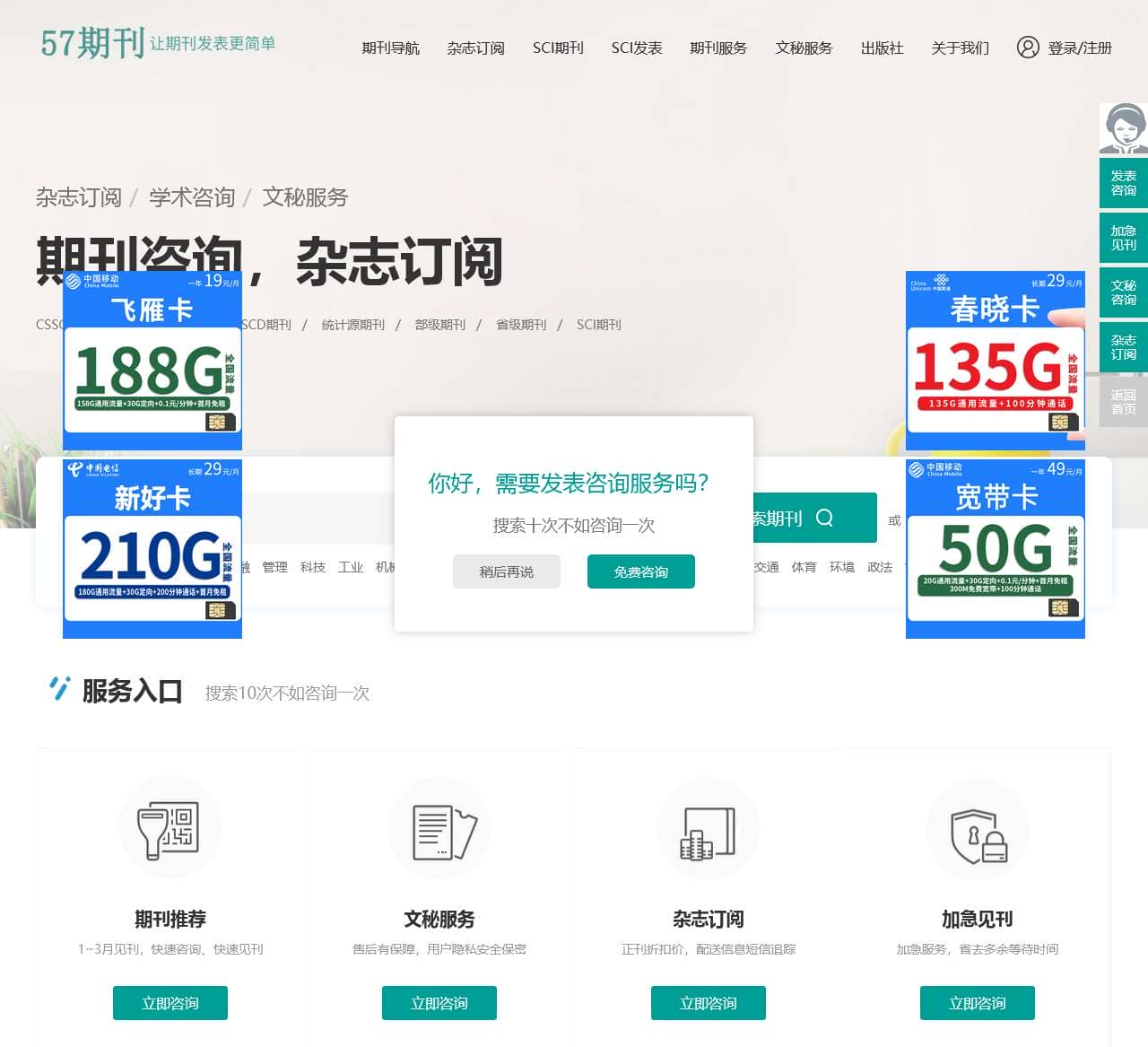The width and height of the screenshot is (1148, 1047).
Task: Open the 宽带卡 50G ad
Action: (x=996, y=549)
